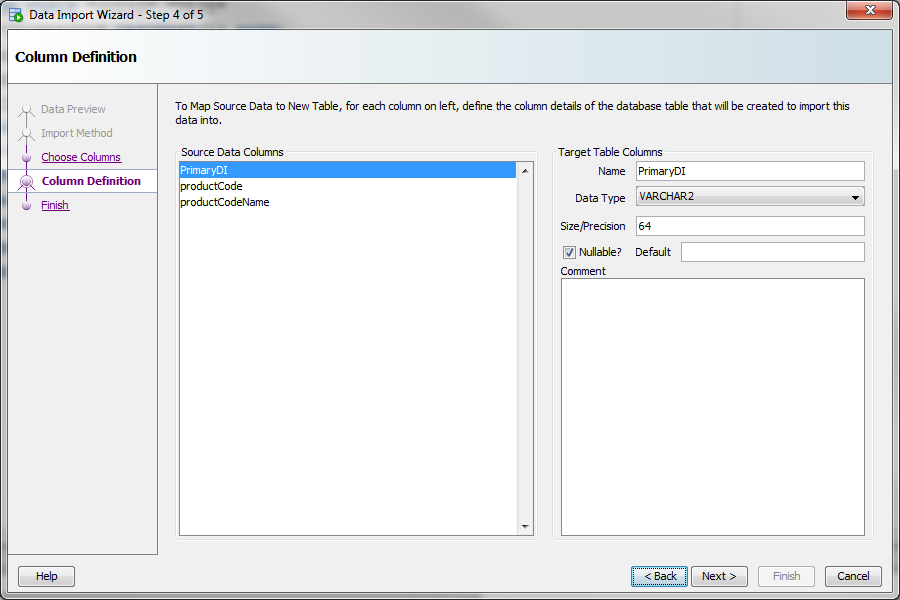
Task: Select productCode in Source Data Columns
Action: [x=348, y=186]
